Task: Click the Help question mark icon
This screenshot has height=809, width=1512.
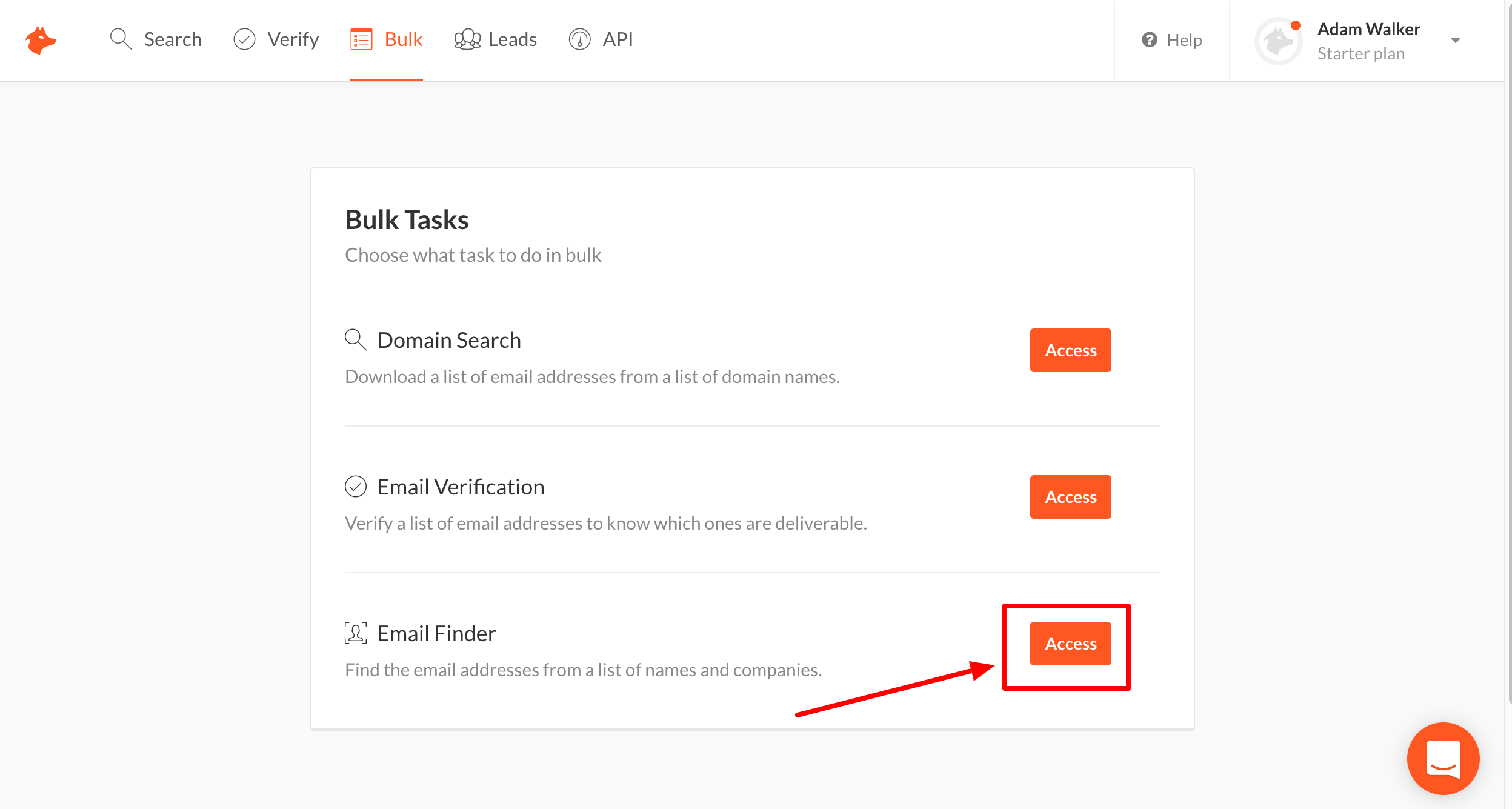Action: pos(1149,40)
